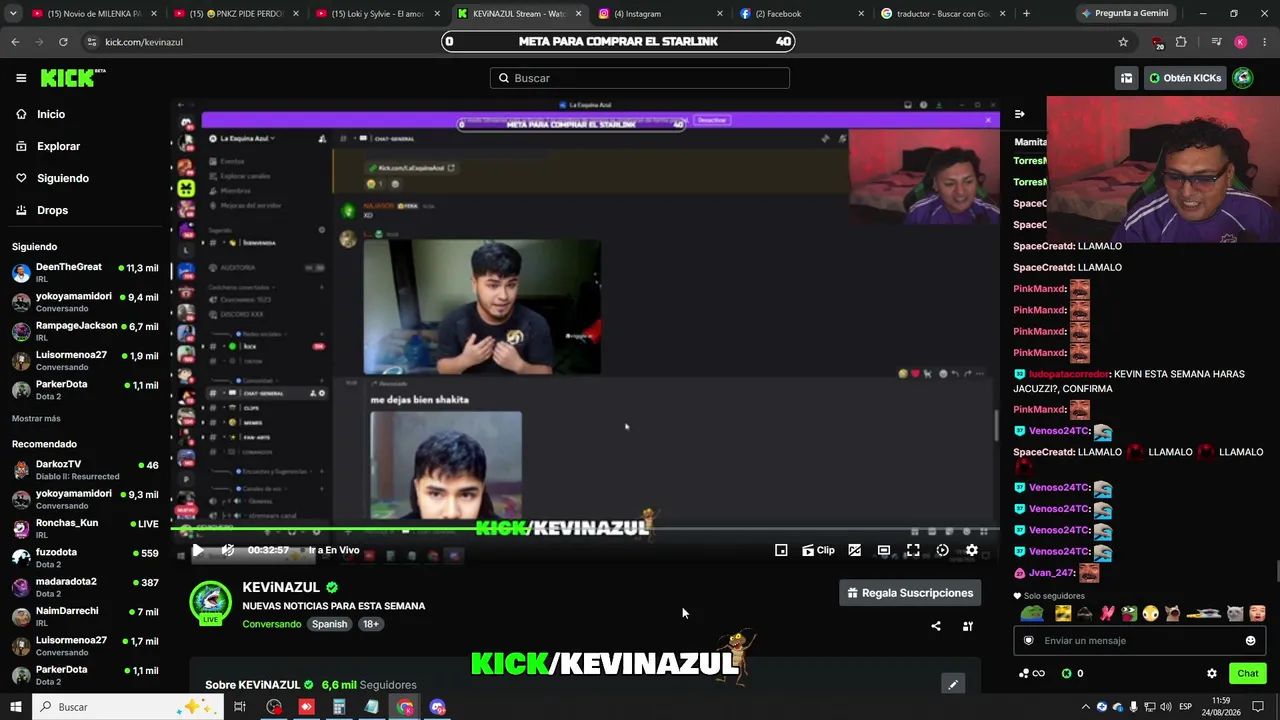1280x720 pixels.
Task: Create a Clip of the stream
Action: [818, 550]
